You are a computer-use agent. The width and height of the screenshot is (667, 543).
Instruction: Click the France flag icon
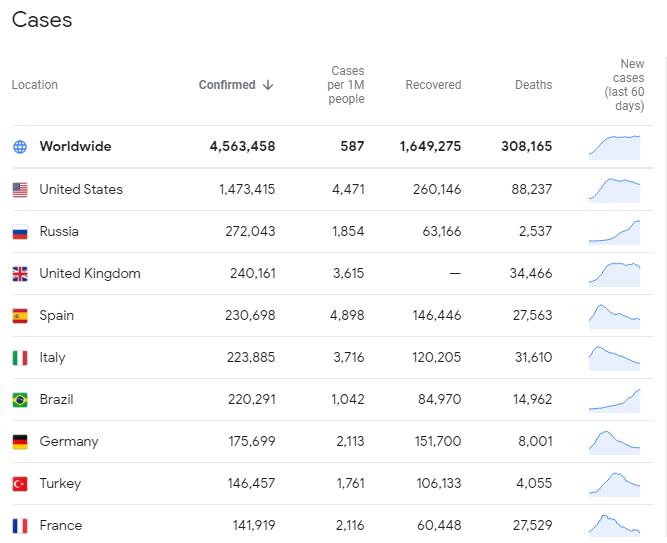pos(20,526)
